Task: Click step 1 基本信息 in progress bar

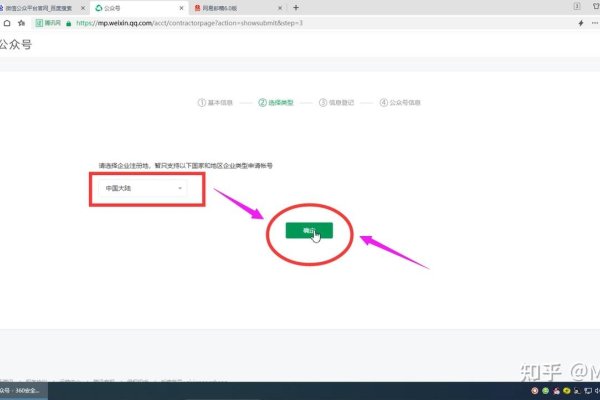Action: point(215,103)
